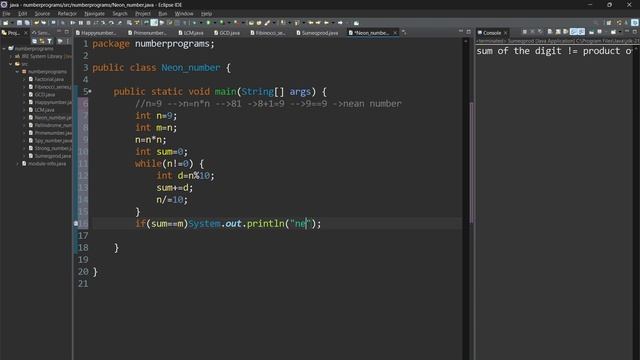Image resolution: width=640 pixels, height=360 pixels.
Task: Expand the module-info.java node
Action: click(18, 164)
